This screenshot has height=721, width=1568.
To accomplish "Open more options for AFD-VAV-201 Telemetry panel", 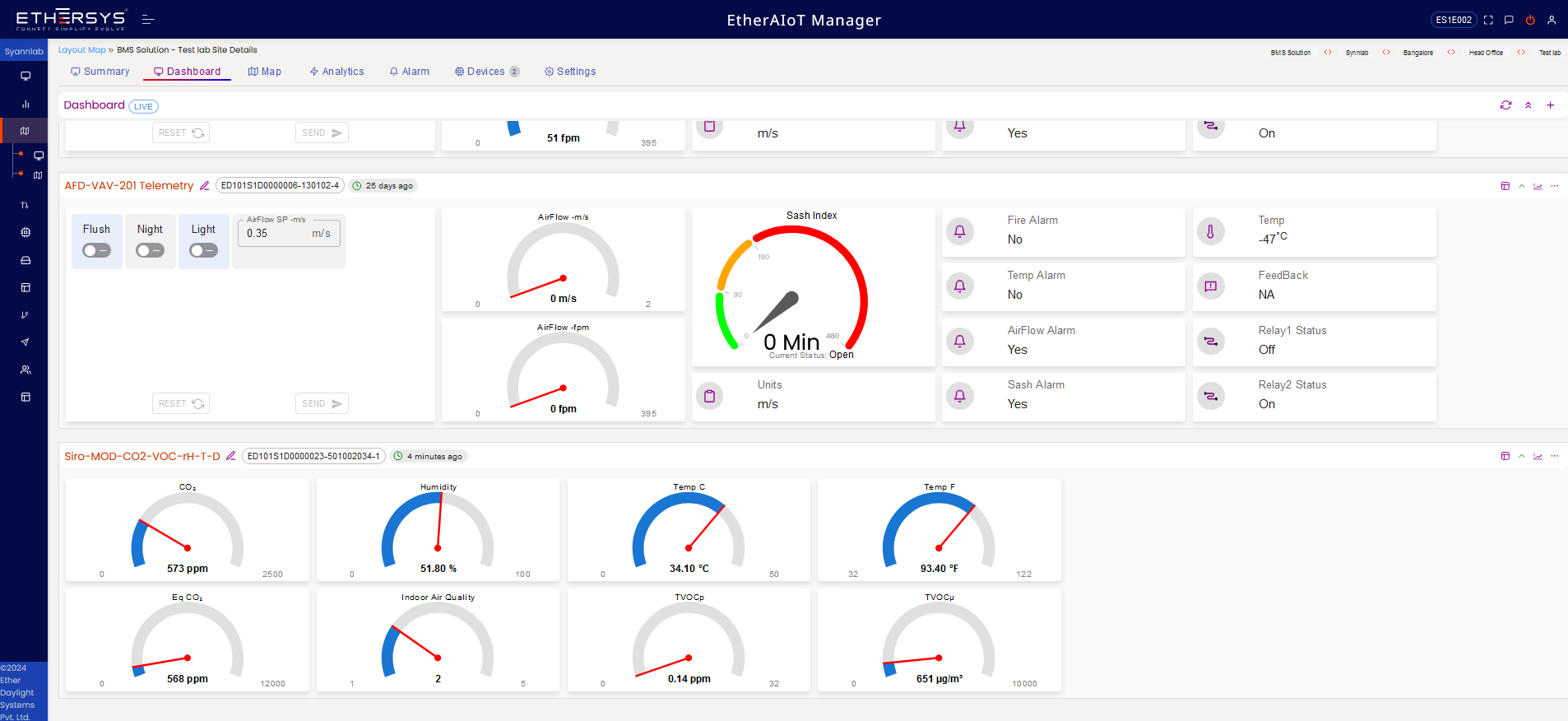I will pyautogui.click(x=1555, y=186).
